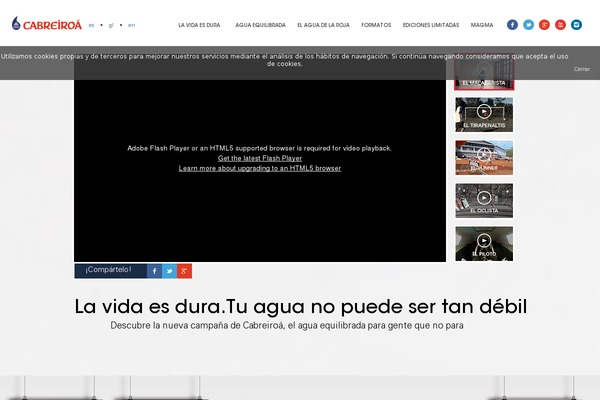Open Agua Equilibrada menu item
Image resolution: width=600 pixels, height=400 pixels.
pos(260,25)
